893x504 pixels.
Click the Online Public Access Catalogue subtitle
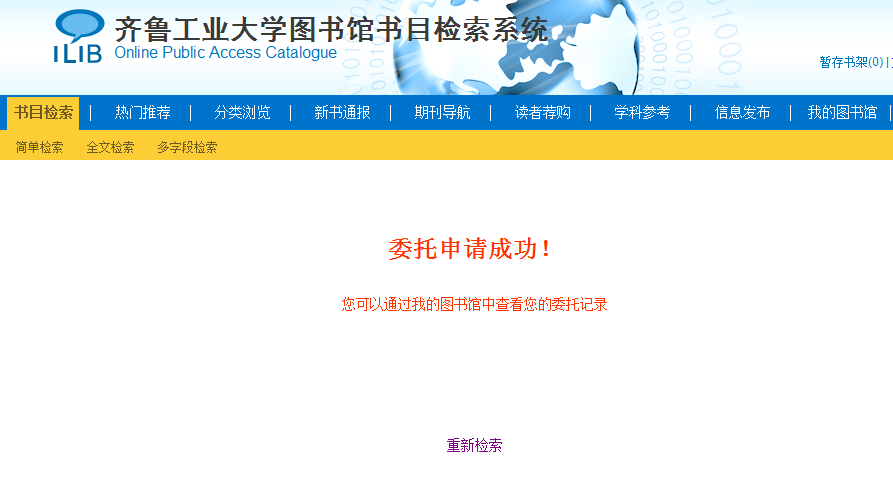pyautogui.click(x=225, y=53)
